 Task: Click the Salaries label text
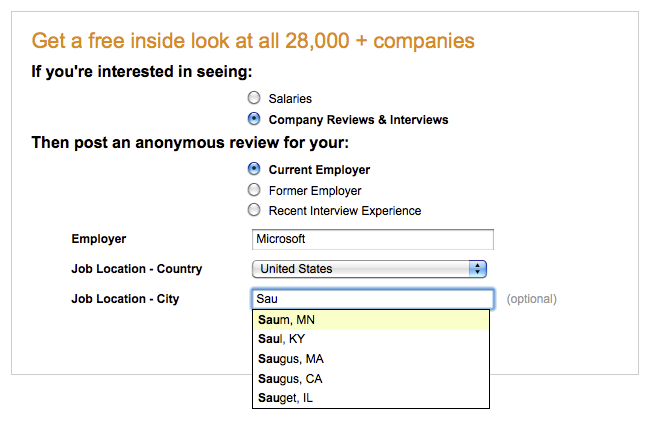coord(290,99)
